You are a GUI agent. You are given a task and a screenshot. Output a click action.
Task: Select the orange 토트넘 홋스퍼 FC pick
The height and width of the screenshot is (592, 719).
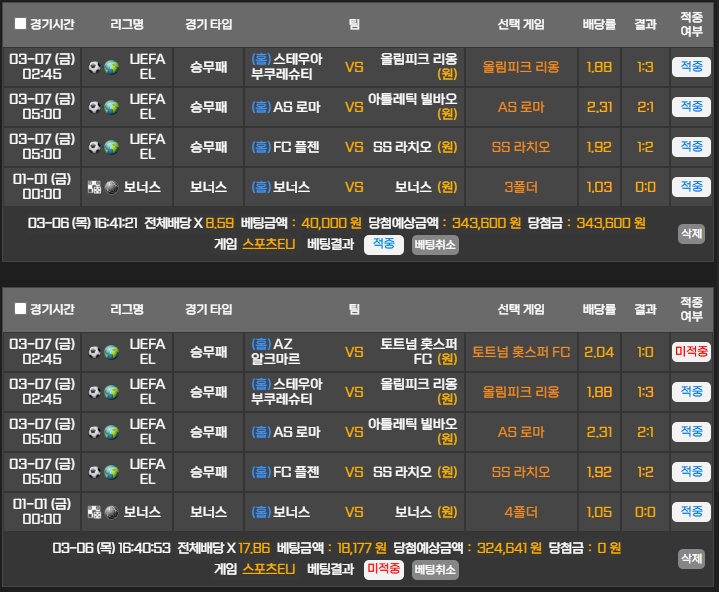tap(520, 352)
